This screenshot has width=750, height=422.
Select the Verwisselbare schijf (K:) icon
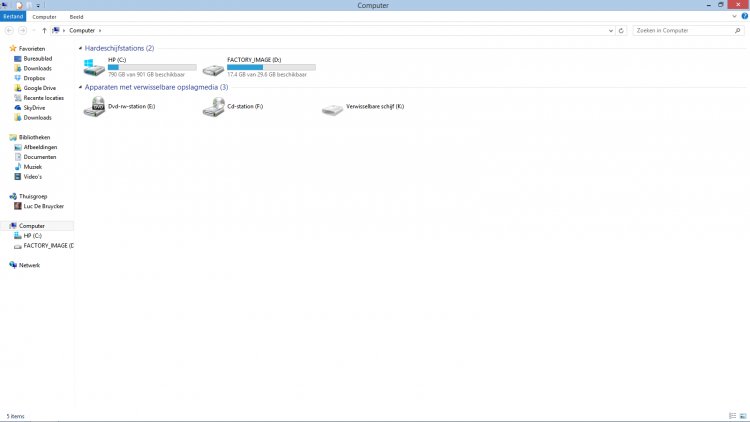(332, 109)
